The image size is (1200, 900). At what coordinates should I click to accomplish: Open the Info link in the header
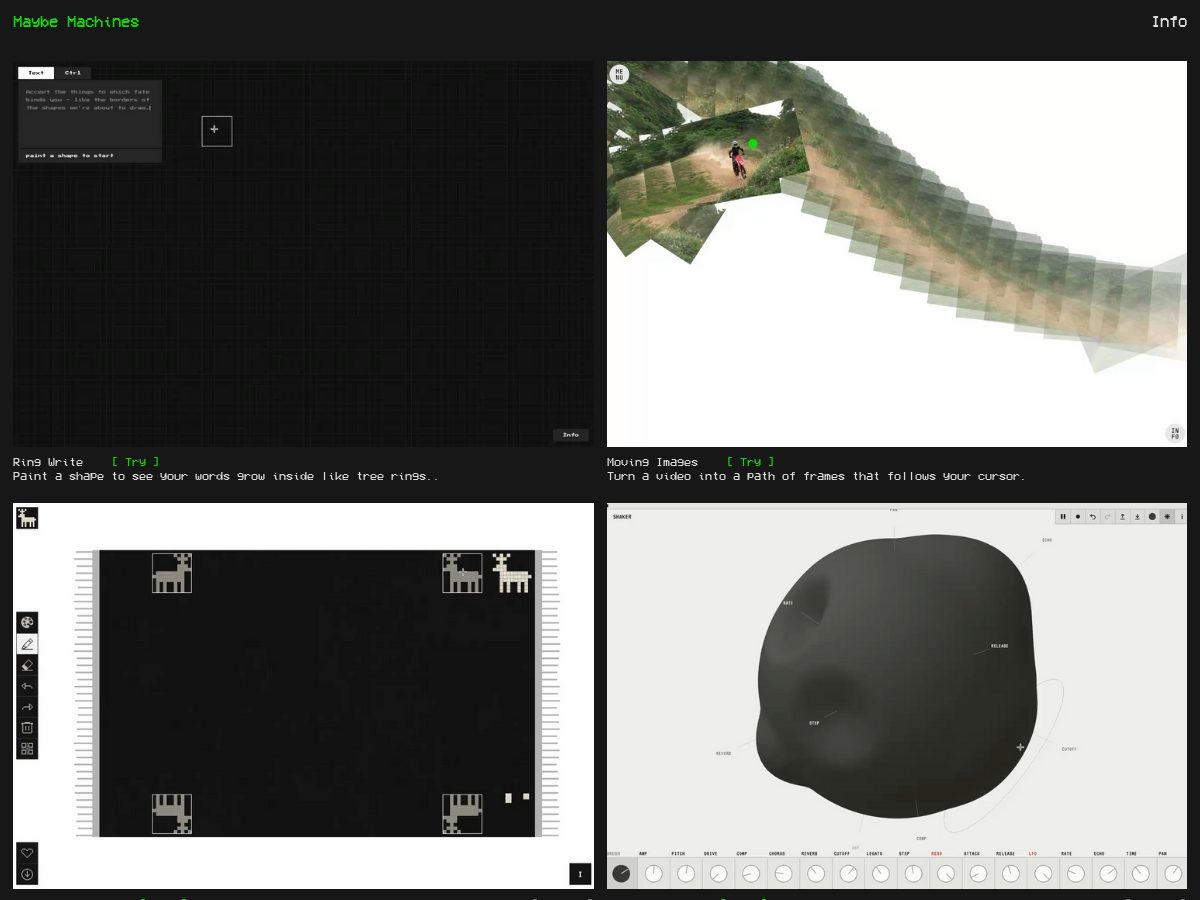[1169, 22]
